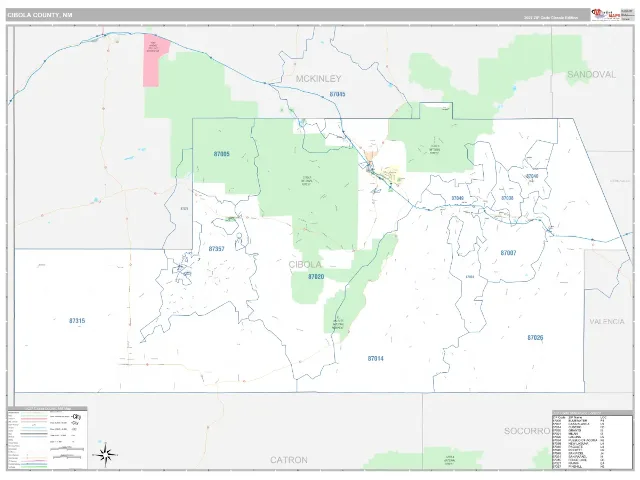Image resolution: width=640 pixels, height=480 pixels.
Task: Click ZIP code label 87020
Action: coord(316,277)
